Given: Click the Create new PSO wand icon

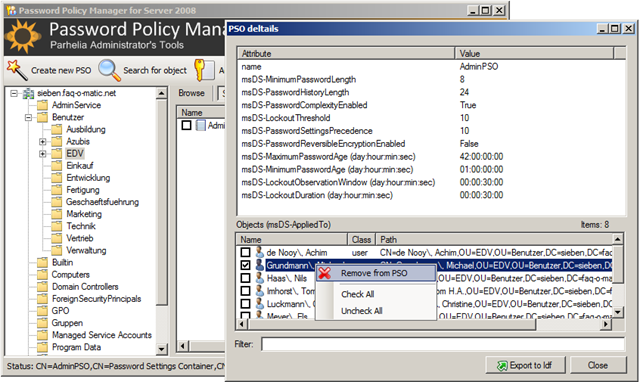Looking at the screenshot, I should click(16, 70).
